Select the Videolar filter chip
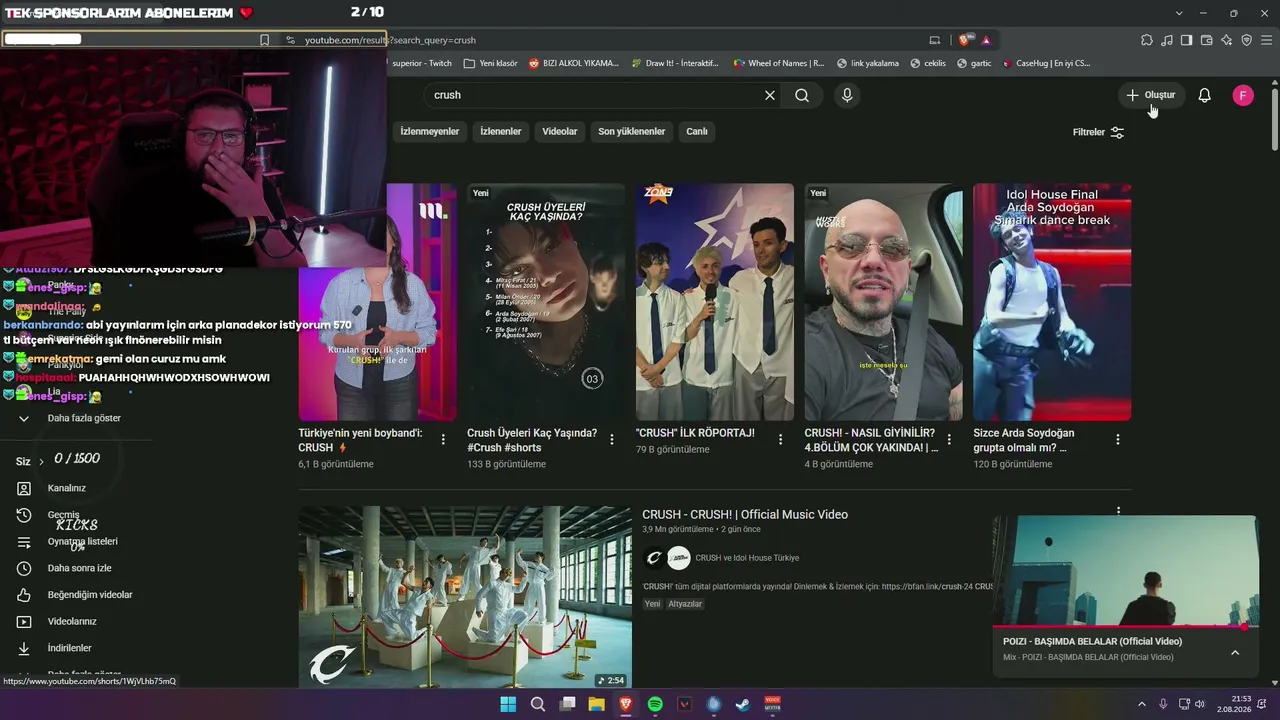 click(560, 131)
